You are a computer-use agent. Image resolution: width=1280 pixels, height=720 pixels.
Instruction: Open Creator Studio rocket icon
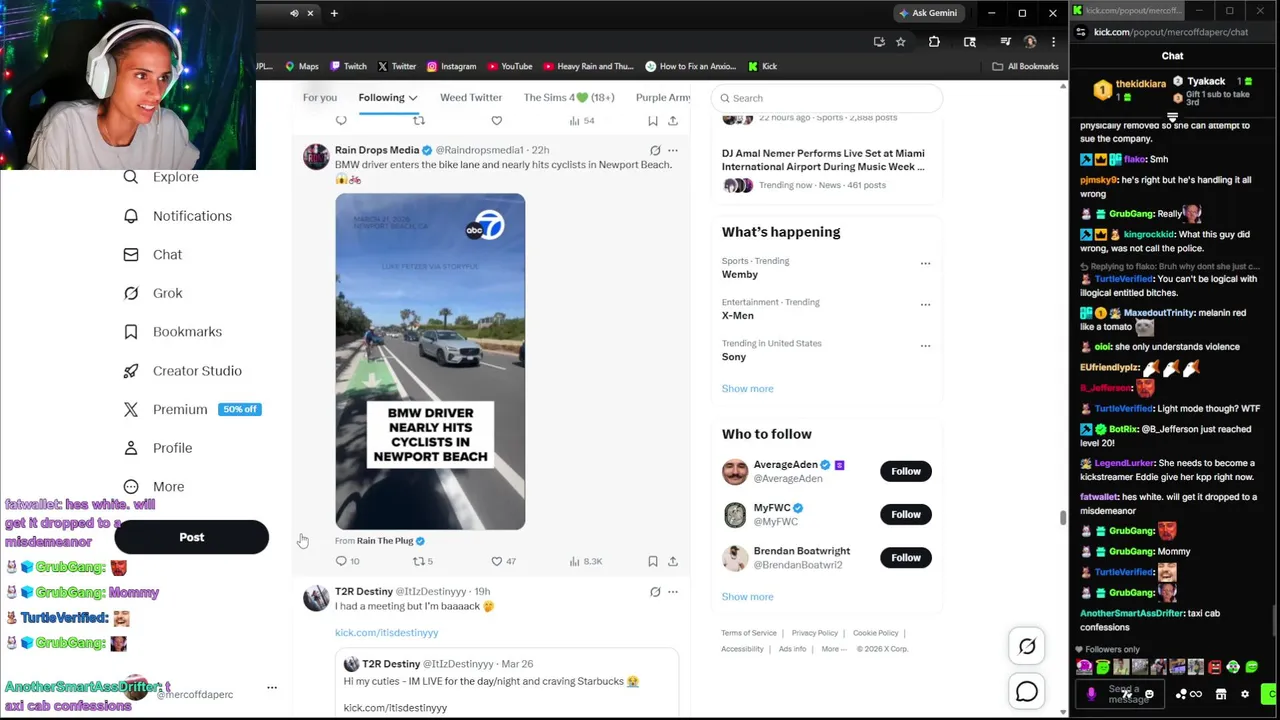coord(131,371)
